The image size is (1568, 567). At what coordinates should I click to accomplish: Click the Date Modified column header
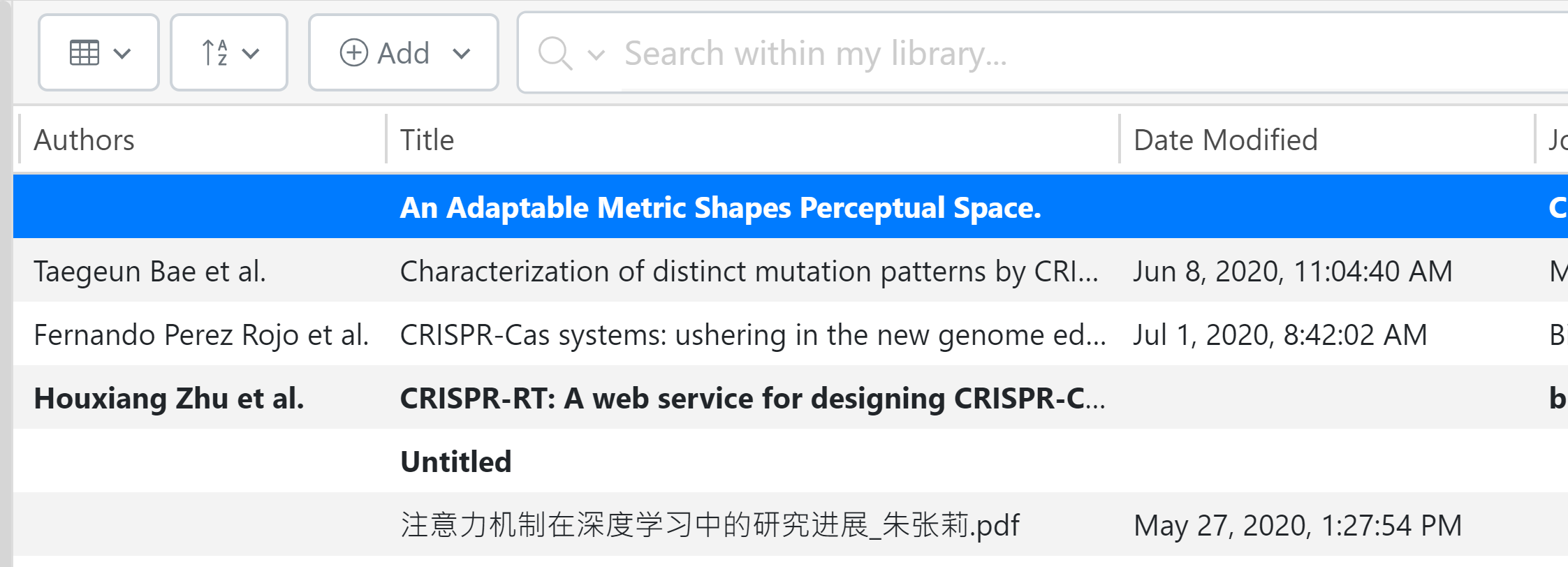point(1225,140)
